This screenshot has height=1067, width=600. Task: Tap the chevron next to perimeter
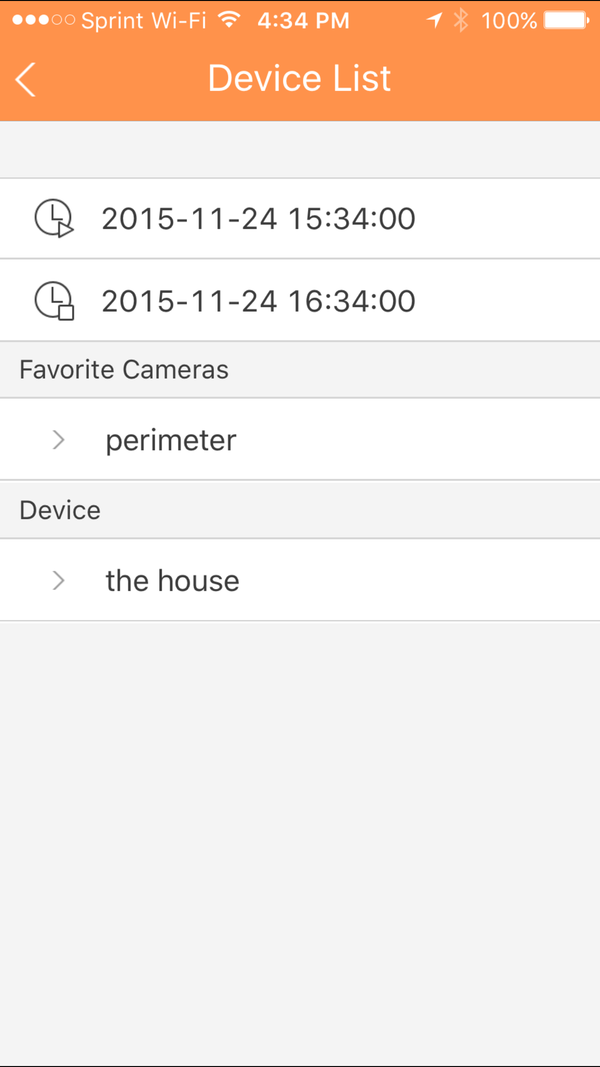point(58,440)
